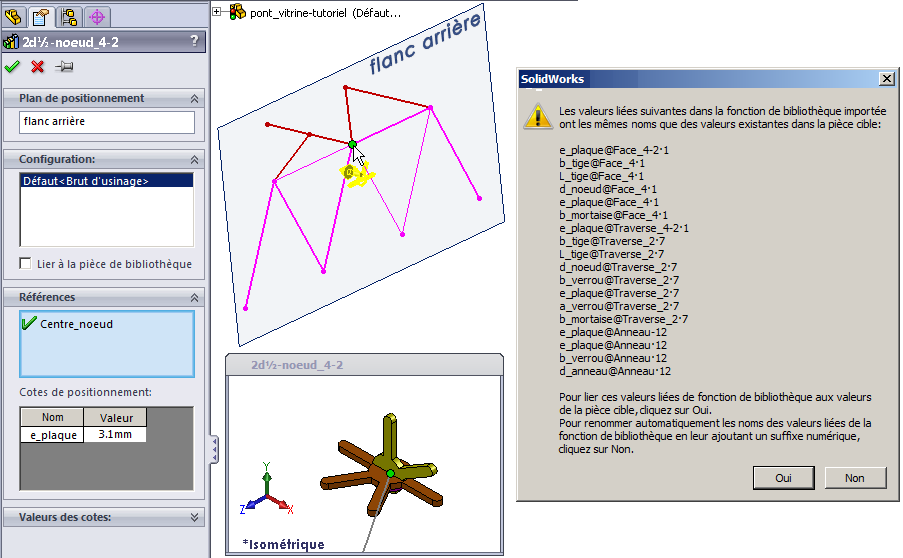Image resolution: width=903 pixels, height=558 pixels.
Task: Expand the Valeurs des cotes section
Action: [195, 517]
